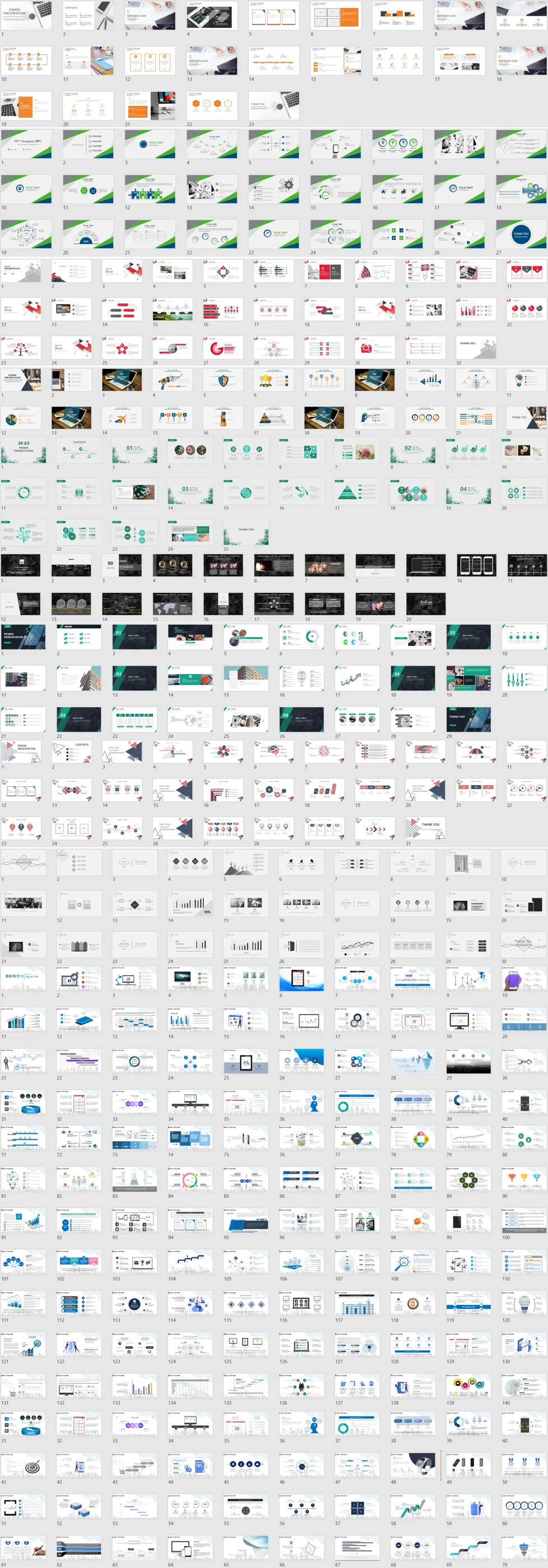This screenshot has height=1568, width=548.
Task: Open the triangle-themed THANK YOU slide 31
Action: tap(425, 828)
